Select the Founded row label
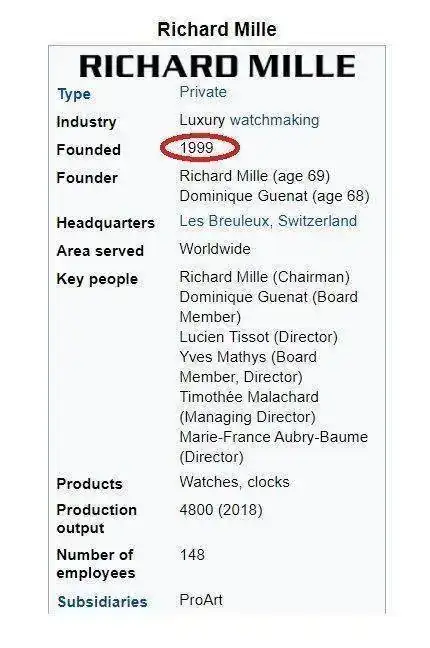The image size is (430, 648). 88,150
